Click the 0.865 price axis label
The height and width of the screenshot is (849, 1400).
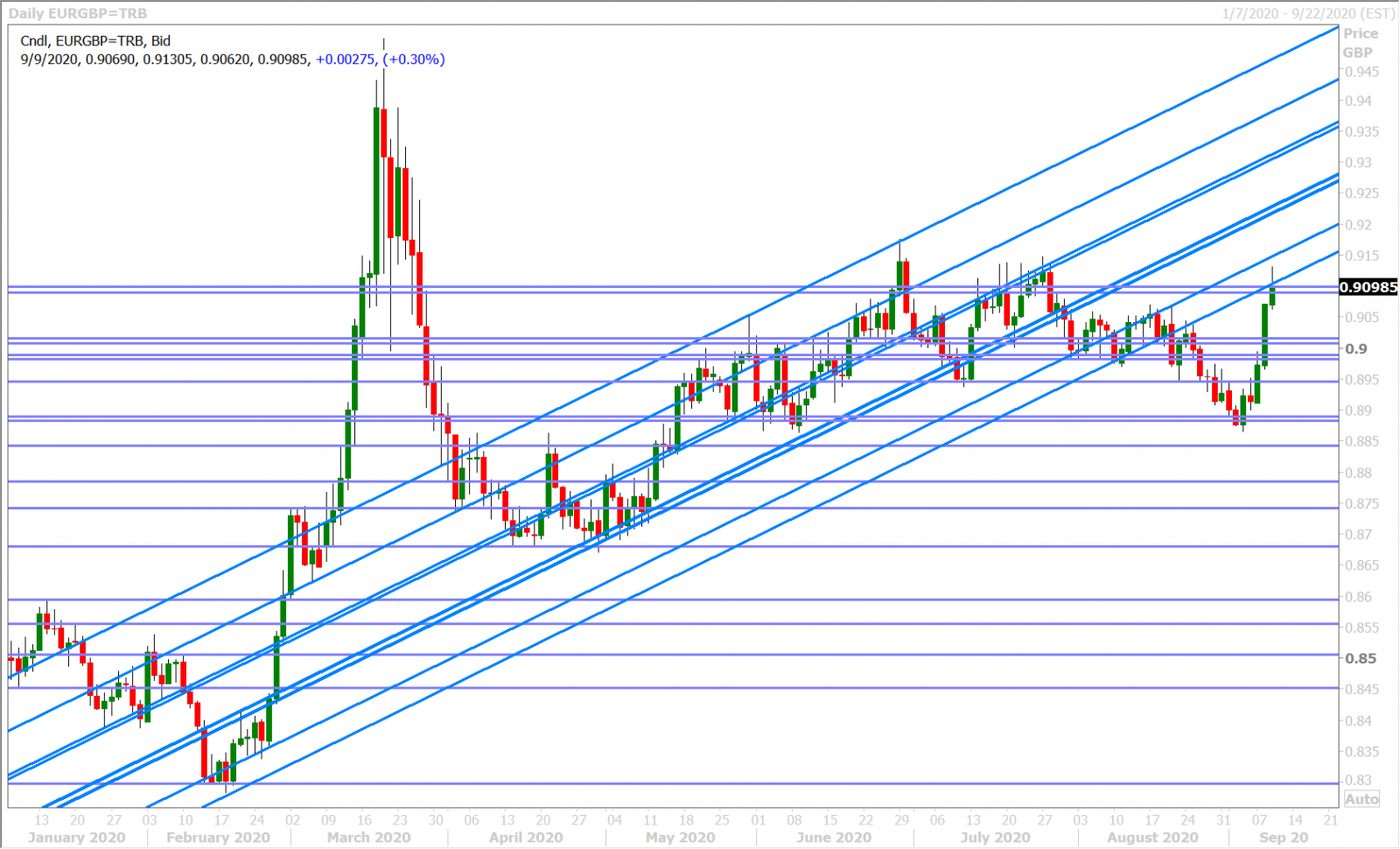1362,565
